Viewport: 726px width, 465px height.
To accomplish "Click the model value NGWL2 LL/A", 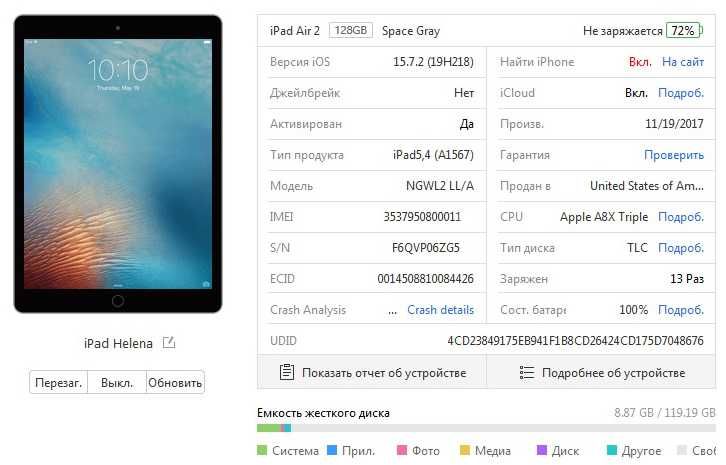I will 439,186.
